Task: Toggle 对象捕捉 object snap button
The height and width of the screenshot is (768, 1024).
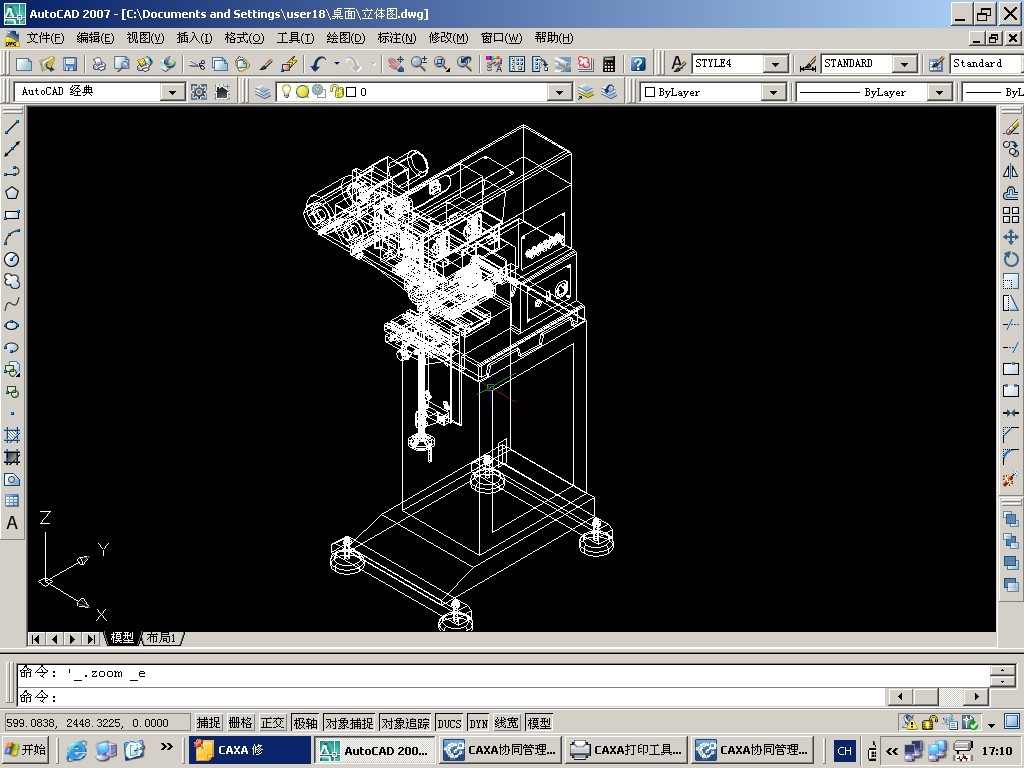Action: click(x=349, y=723)
